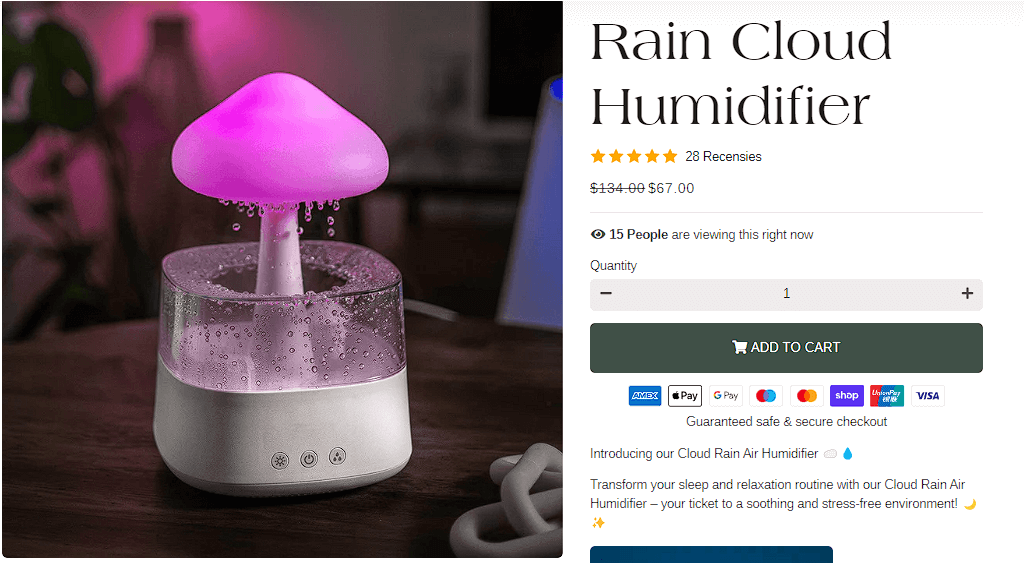Image resolution: width=1024 pixels, height=563 pixels.
Task: Click the Mastercard payment icon
Action: (x=807, y=396)
